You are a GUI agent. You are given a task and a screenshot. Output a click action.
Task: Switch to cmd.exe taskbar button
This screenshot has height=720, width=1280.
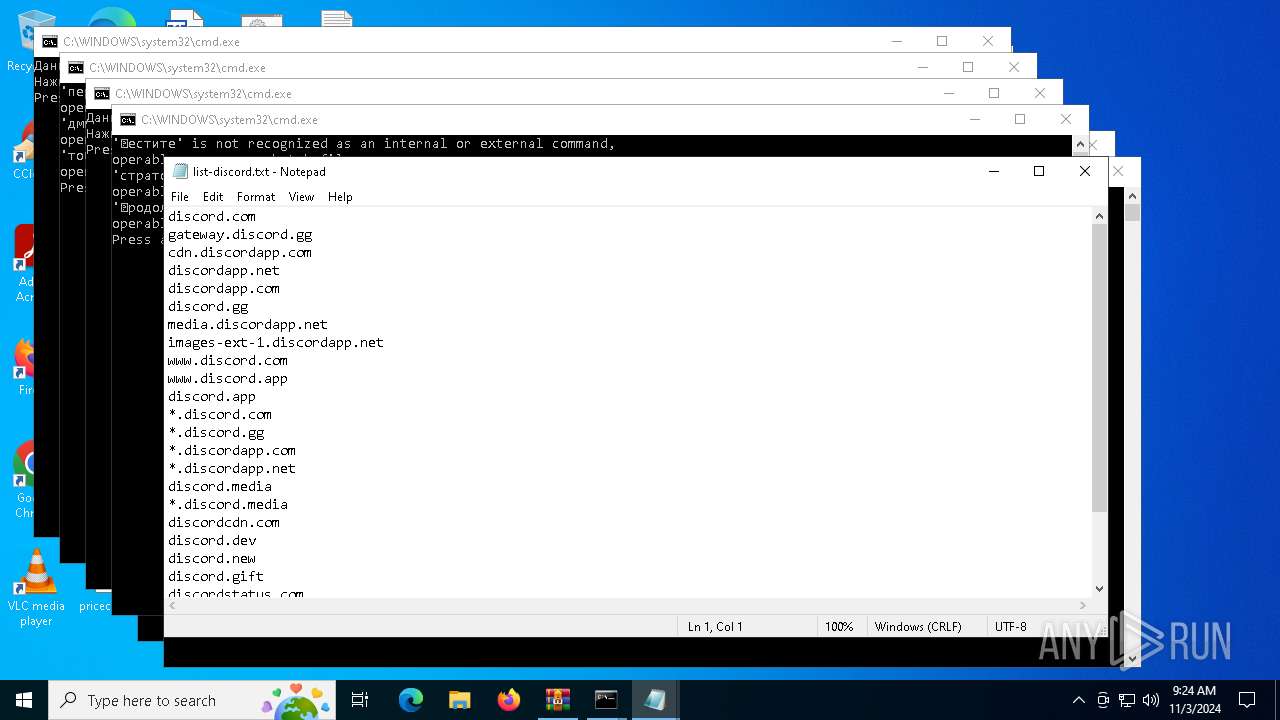(606, 700)
